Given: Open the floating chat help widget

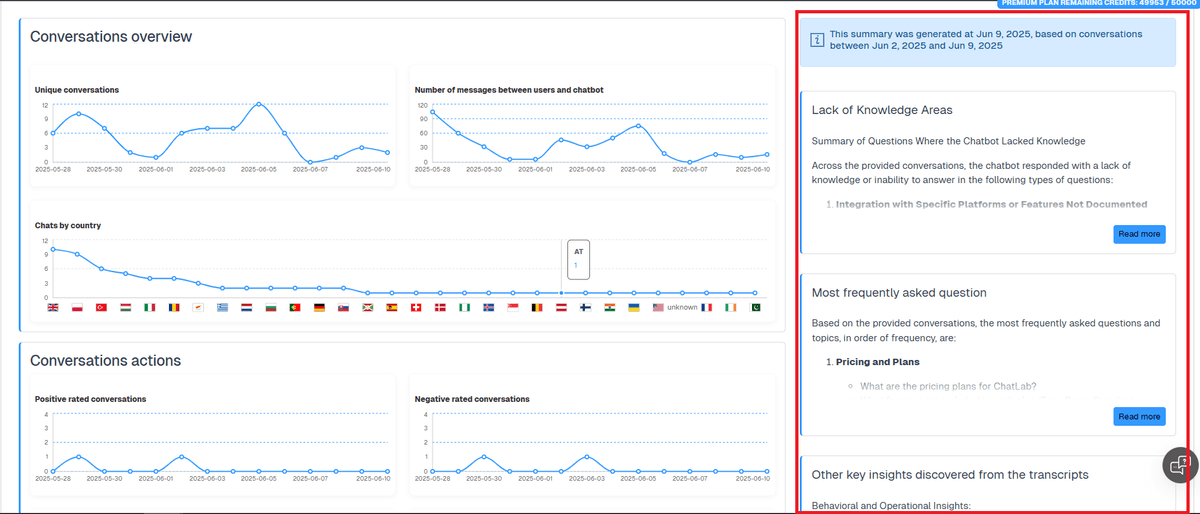Looking at the screenshot, I should click(x=1180, y=466).
